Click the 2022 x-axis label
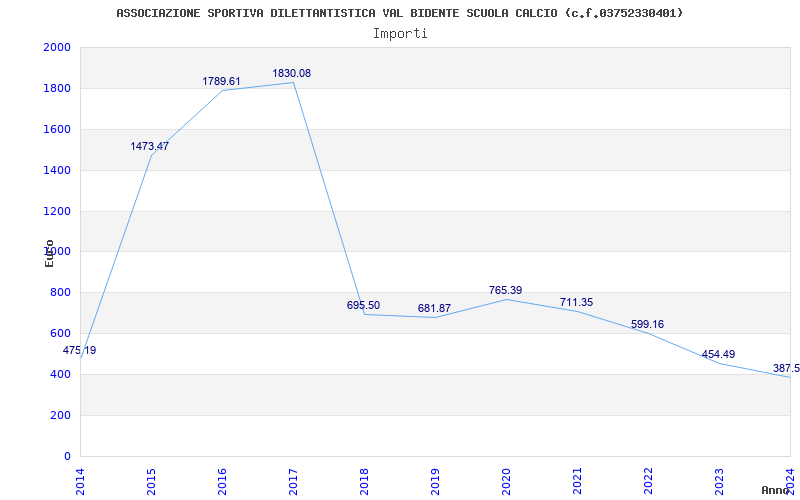800x500 pixels. click(x=648, y=481)
